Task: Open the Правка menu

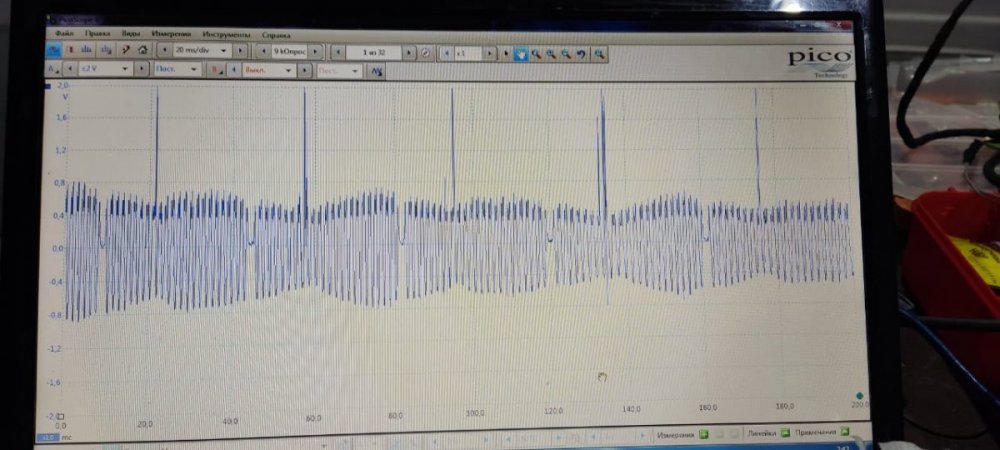Action: (97, 33)
